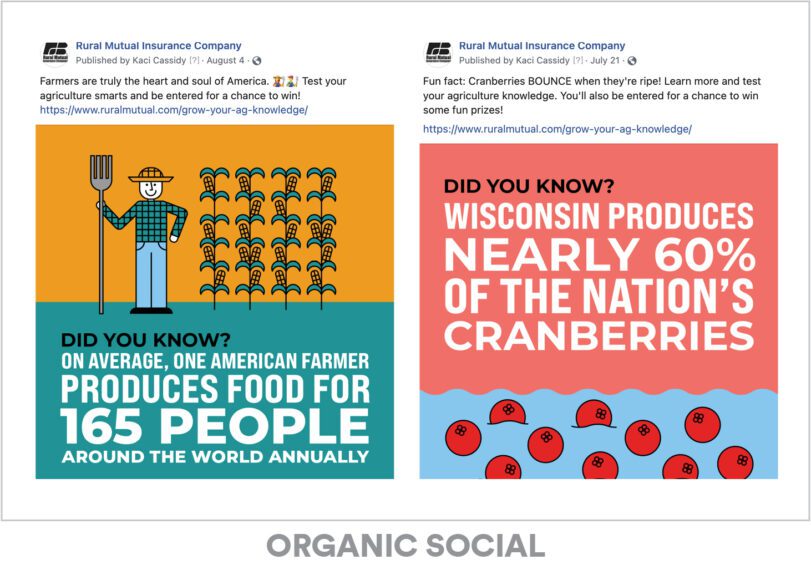Screen dimensions: 811x570
Task: Click the August 4 post timestamp
Action: (227, 61)
